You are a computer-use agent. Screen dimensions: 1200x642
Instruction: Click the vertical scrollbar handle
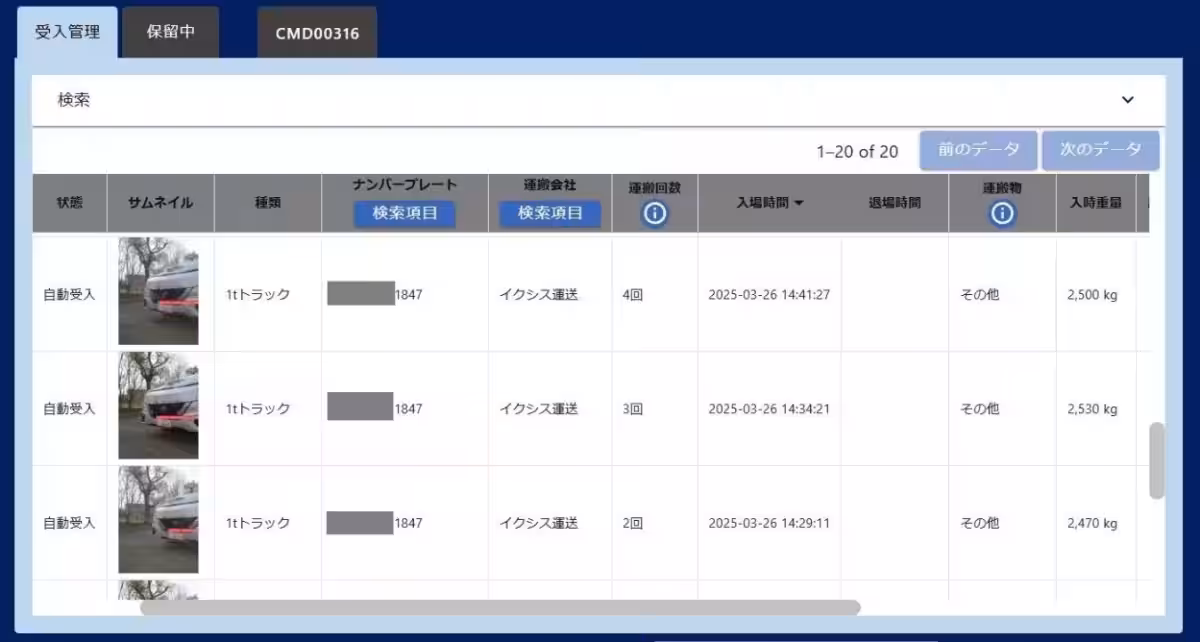[1157, 460]
